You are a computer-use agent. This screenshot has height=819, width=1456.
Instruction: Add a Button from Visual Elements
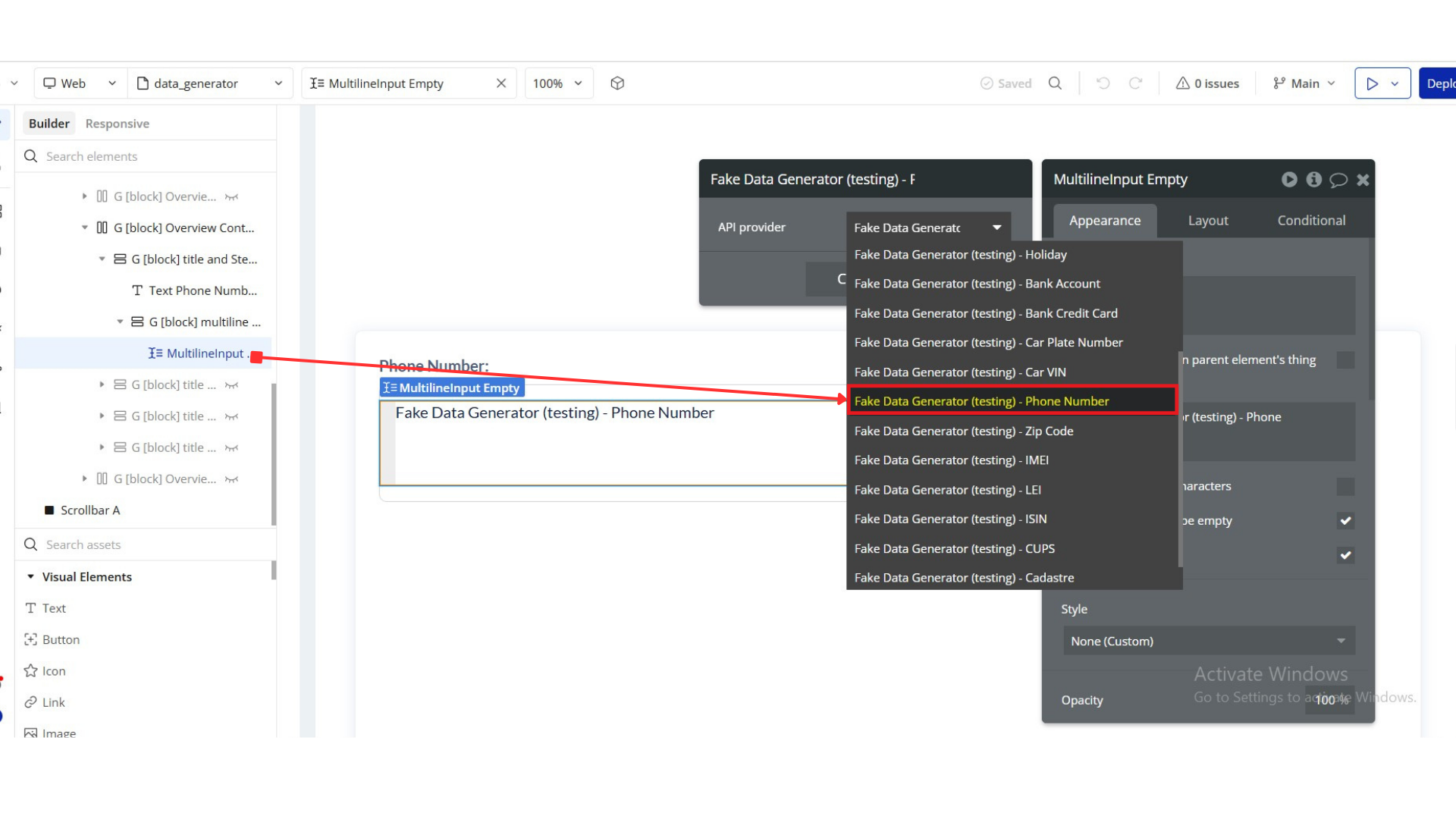tap(61, 640)
